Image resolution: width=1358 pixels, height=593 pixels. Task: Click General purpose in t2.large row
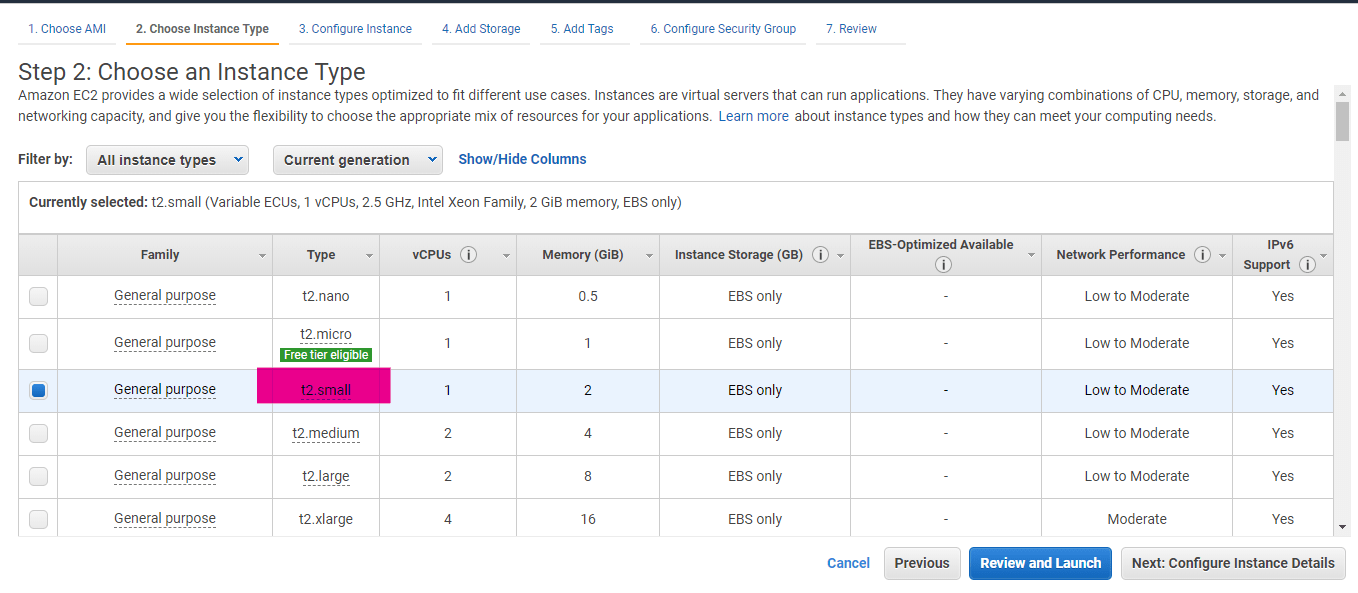click(x=165, y=476)
